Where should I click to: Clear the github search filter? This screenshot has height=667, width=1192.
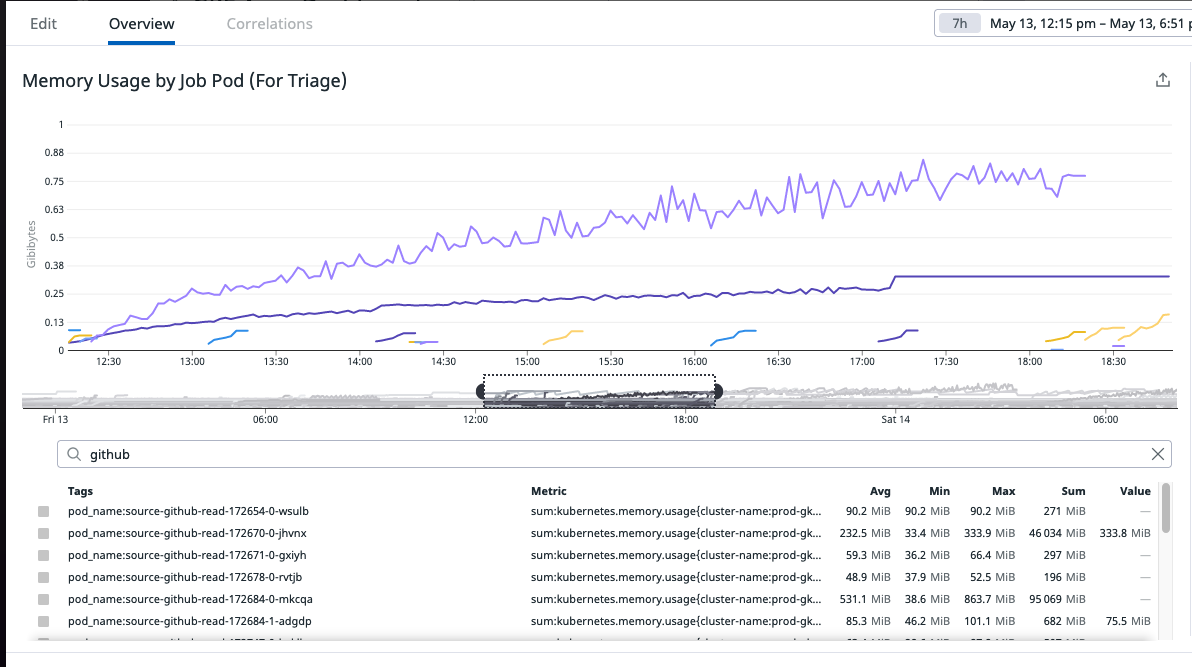tap(1157, 454)
